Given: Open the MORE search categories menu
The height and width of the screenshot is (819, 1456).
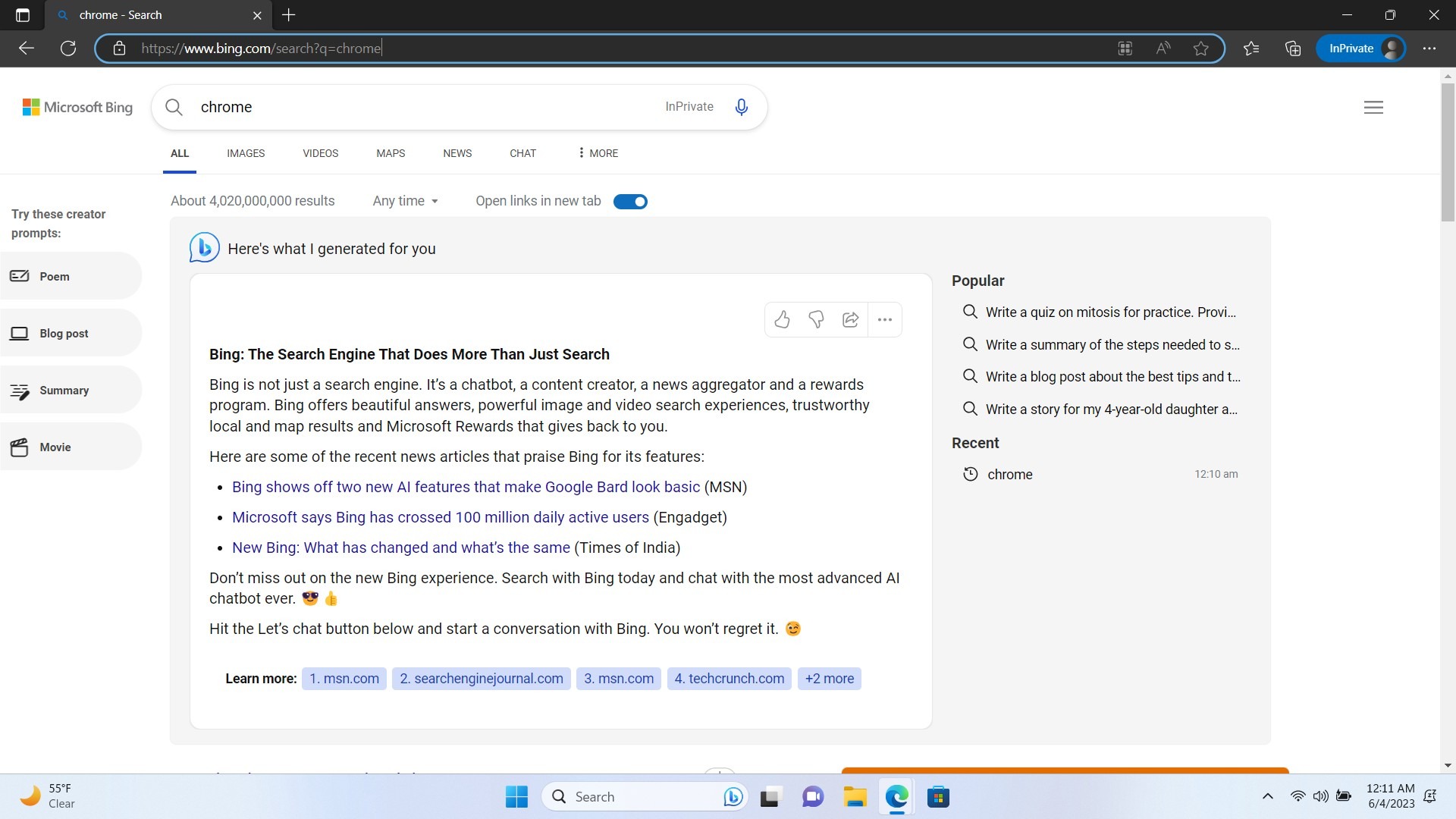Looking at the screenshot, I should click(598, 153).
